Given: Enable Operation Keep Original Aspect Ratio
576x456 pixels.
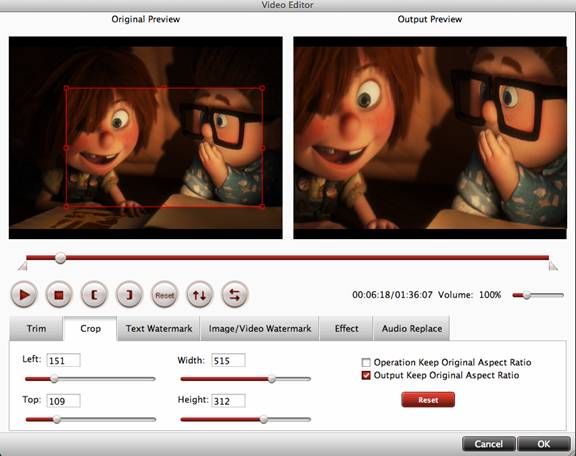Looking at the screenshot, I should [366, 363].
